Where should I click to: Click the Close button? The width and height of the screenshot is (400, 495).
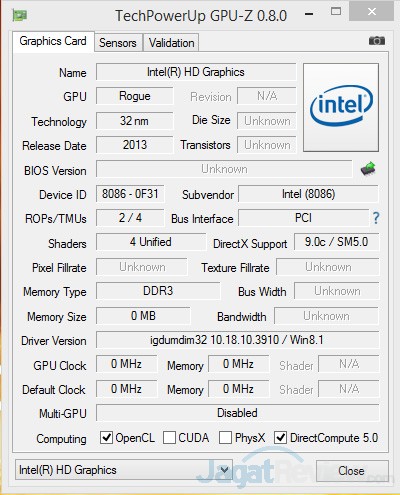352,471
